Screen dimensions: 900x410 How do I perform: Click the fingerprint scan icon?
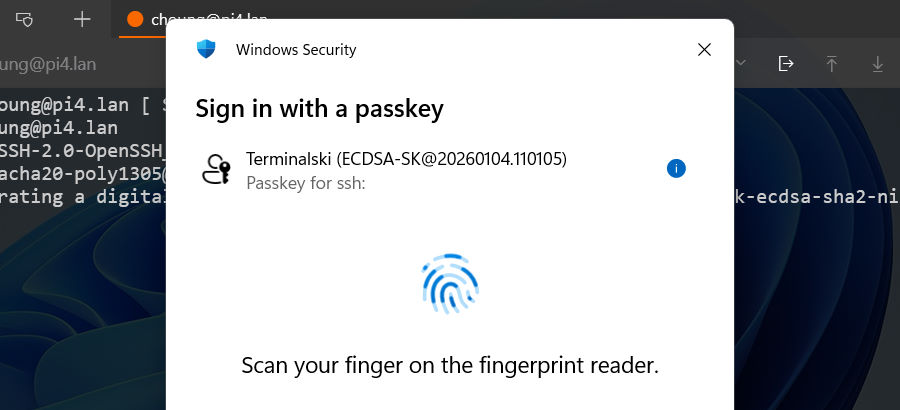click(450, 283)
